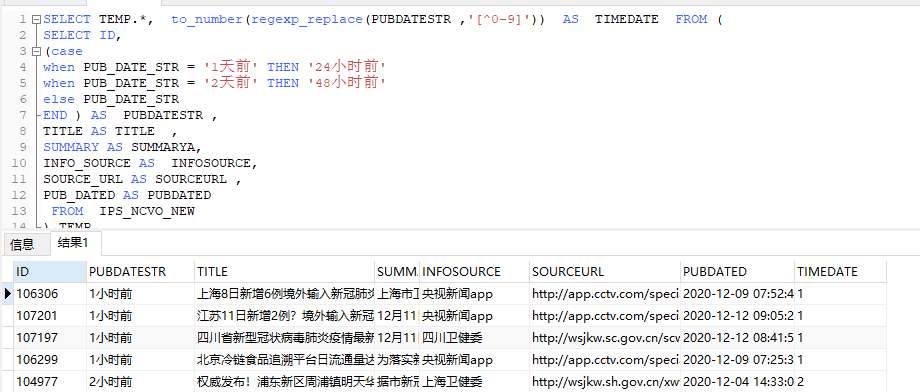Place cursor on INFOSOURCE alias in line 10
The image size is (920, 392).
point(211,163)
